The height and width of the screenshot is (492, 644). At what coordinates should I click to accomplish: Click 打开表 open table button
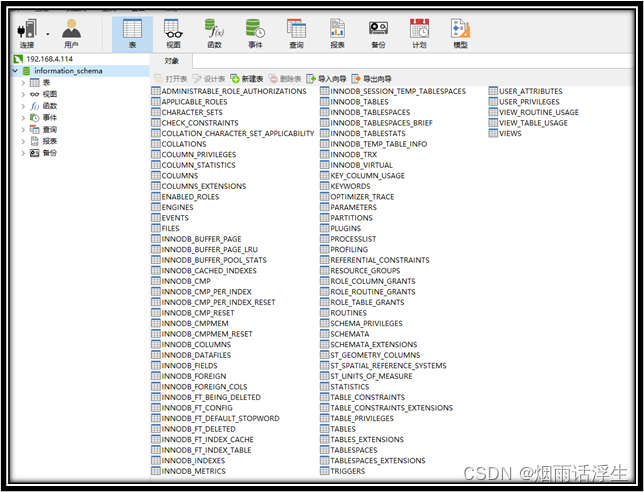click(x=170, y=79)
